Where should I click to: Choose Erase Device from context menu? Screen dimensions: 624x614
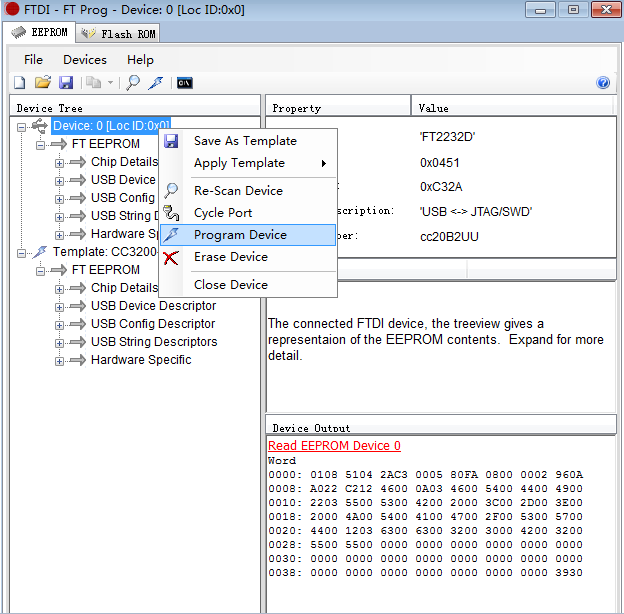point(248,257)
